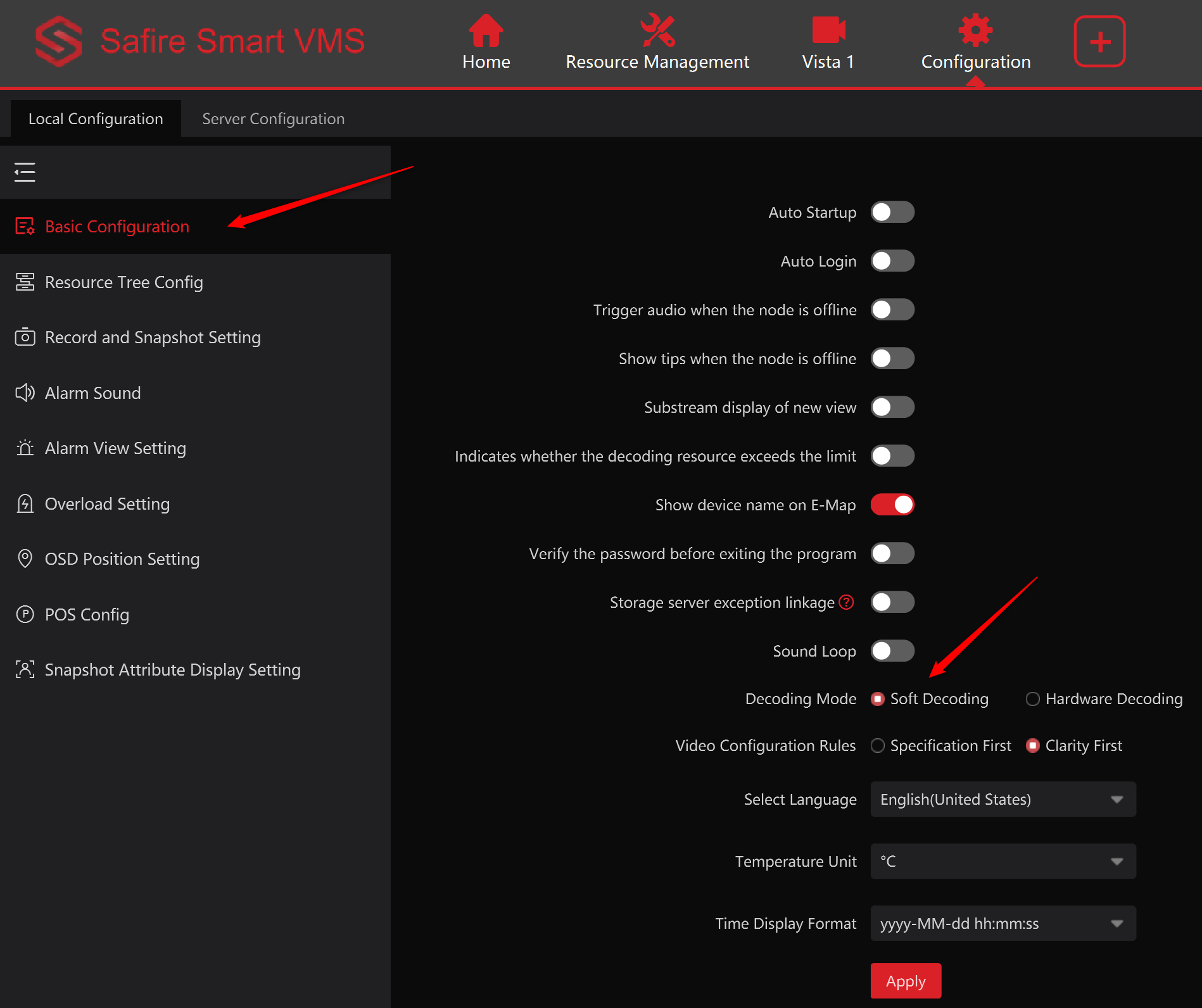Click the OSD Position pin icon
This screenshot has height=1008, width=1202.
pos(25,558)
